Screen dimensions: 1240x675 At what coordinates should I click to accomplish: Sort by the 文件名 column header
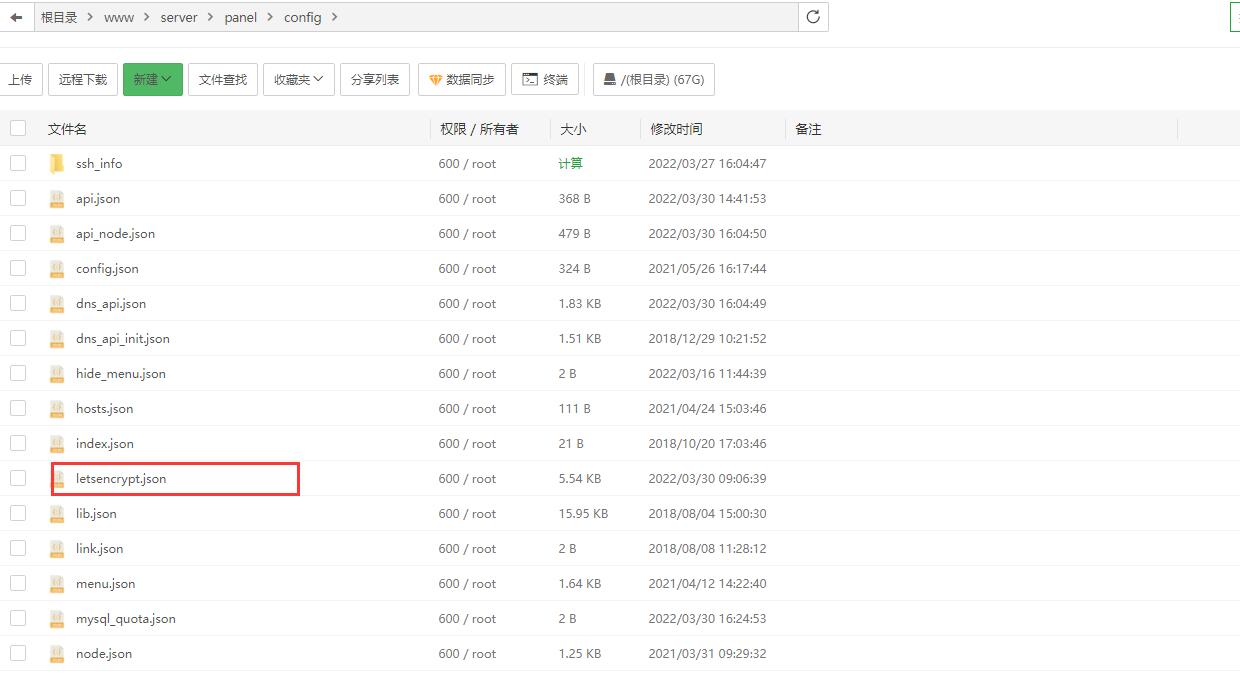pyautogui.click(x=67, y=129)
